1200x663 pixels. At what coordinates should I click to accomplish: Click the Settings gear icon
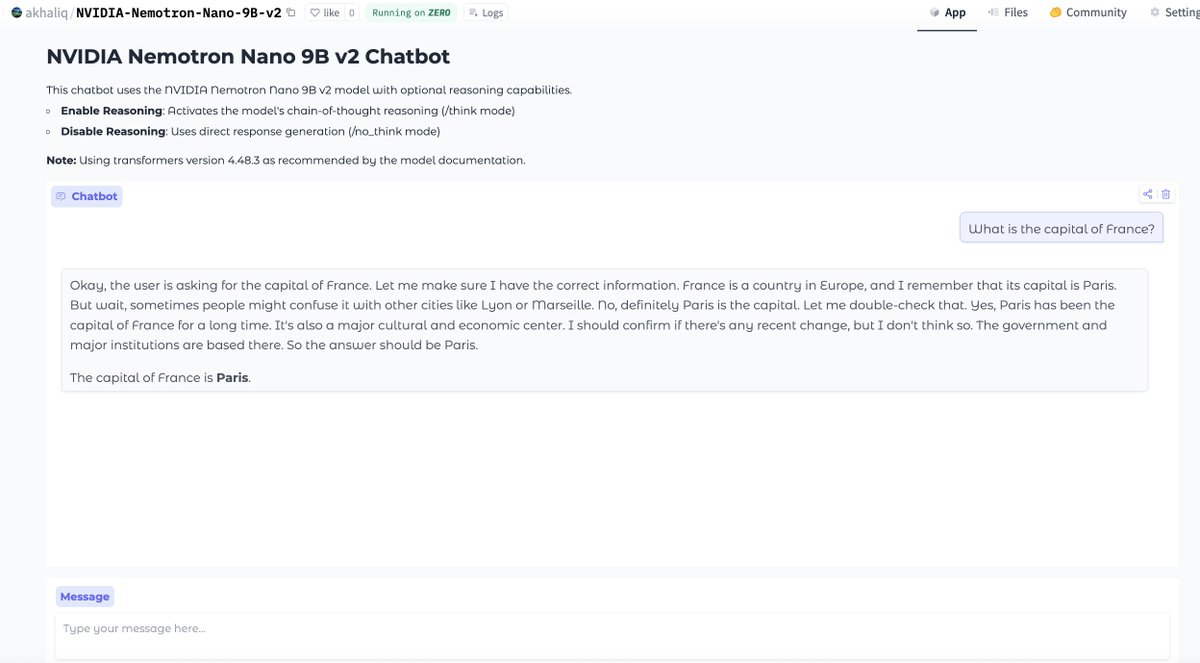[x=1155, y=13]
